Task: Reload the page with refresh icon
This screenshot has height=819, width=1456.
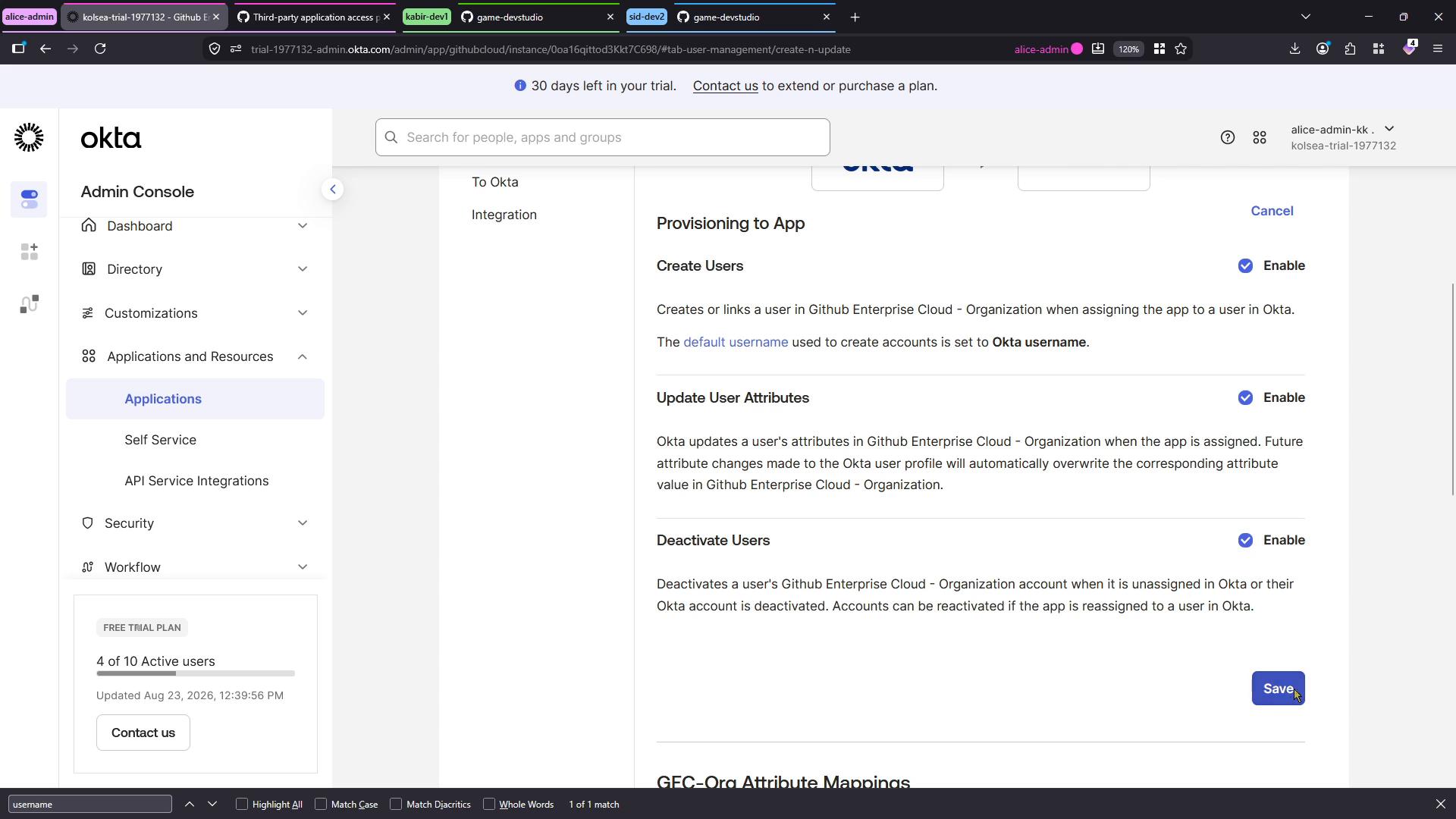Action: click(x=100, y=49)
